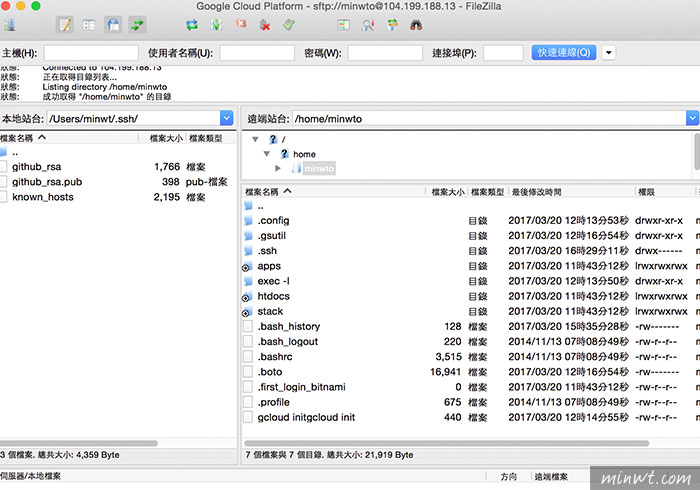The width and height of the screenshot is (700, 490).
Task: Select the .bash_history file icon
Action: (248, 327)
